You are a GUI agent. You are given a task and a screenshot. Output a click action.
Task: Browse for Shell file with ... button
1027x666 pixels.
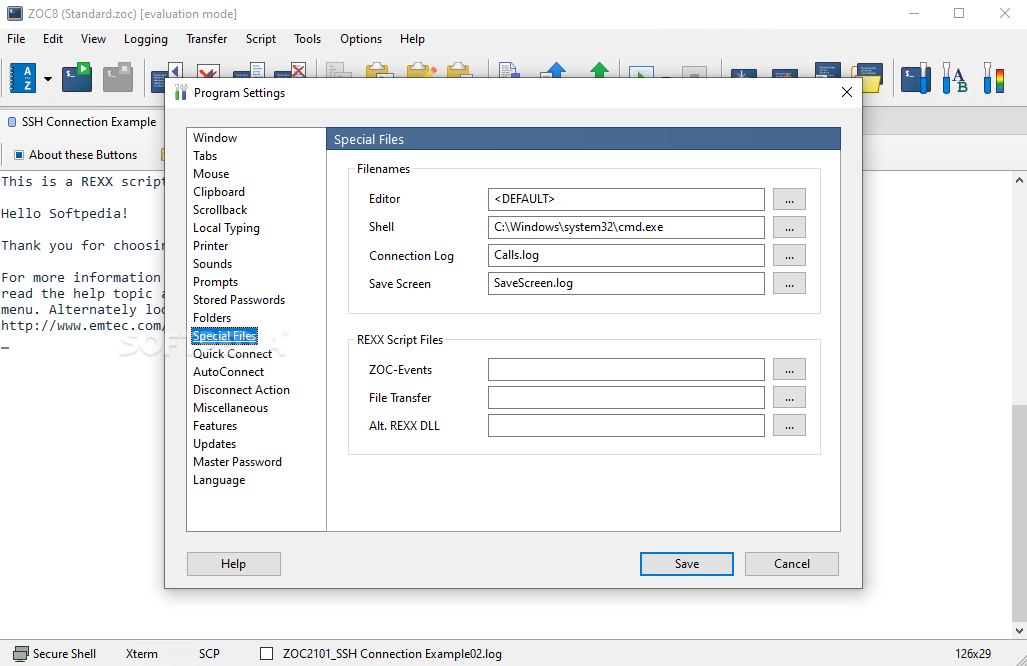coord(789,227)
